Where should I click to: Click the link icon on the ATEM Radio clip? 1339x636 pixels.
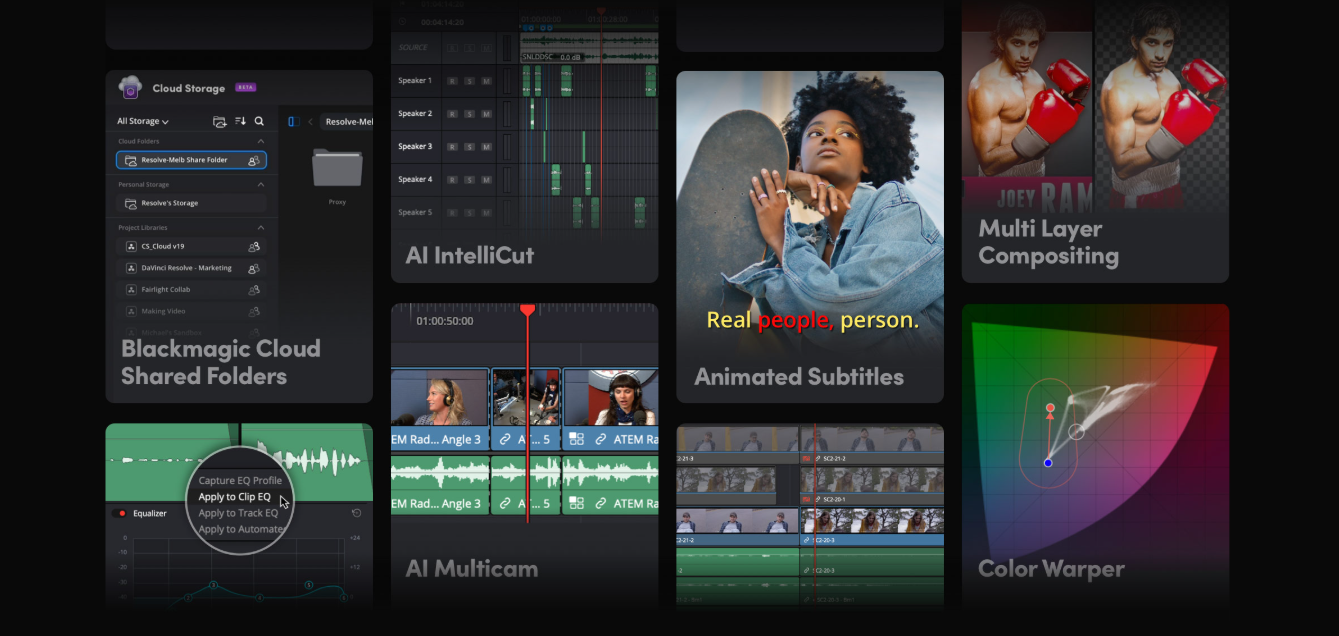pos(601,439)
